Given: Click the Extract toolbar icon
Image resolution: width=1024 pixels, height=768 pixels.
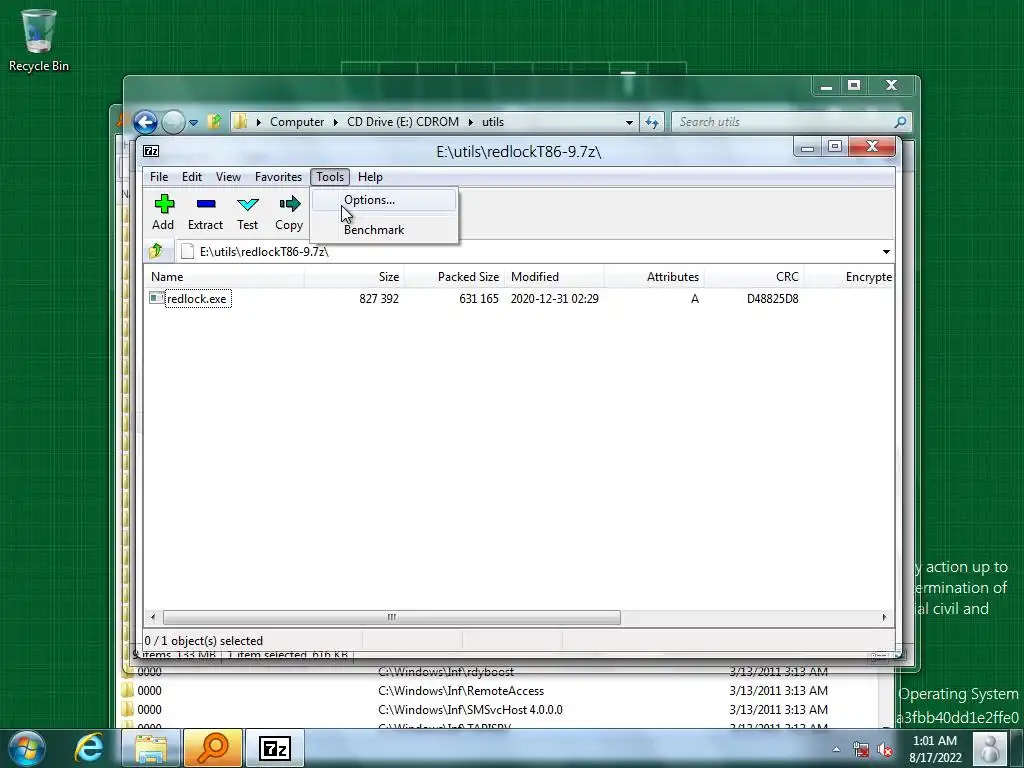Looking at the screenshot, I should click(x=206, y=204).
